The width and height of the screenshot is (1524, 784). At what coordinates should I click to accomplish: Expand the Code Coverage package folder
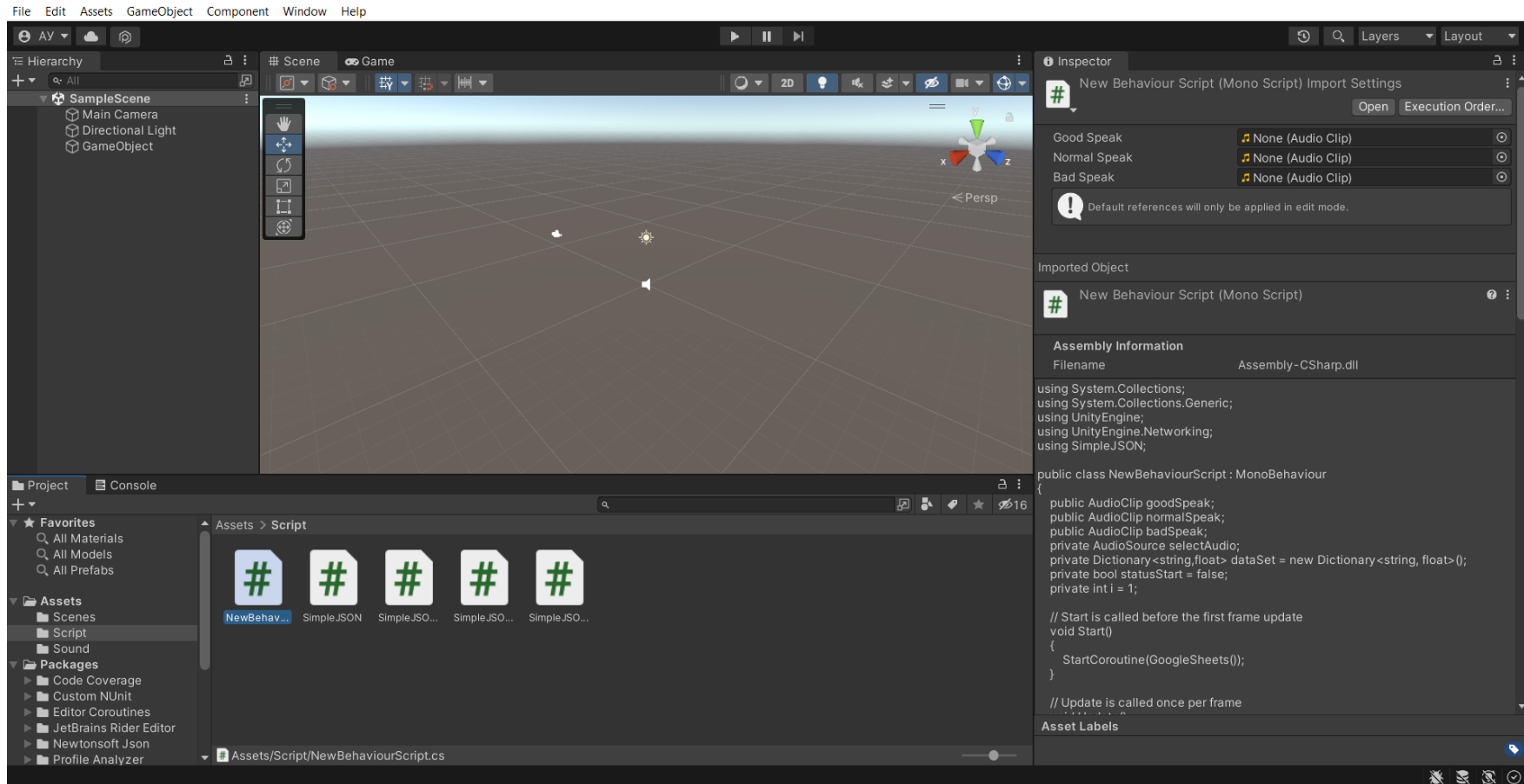28,681
